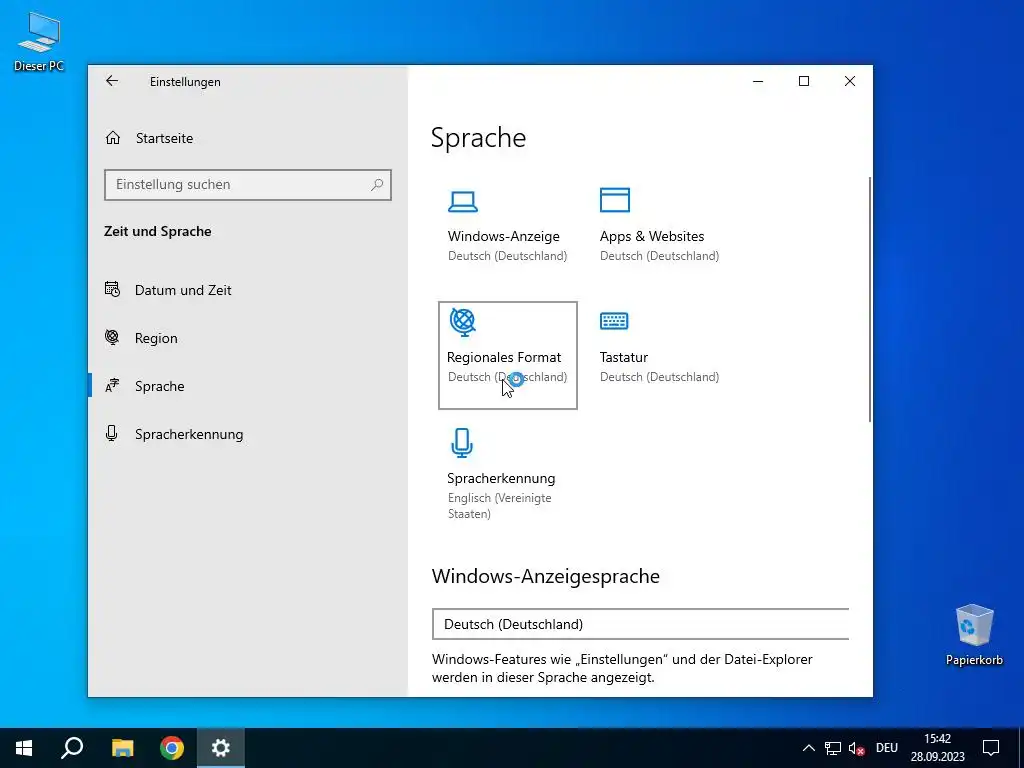Click the Settings gear in taskbar
1024x768 pixels.
[x=221, y=748]
